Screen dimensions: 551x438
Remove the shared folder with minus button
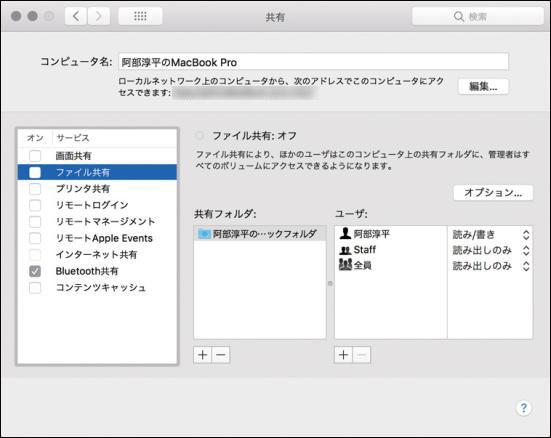click(221, 355)
